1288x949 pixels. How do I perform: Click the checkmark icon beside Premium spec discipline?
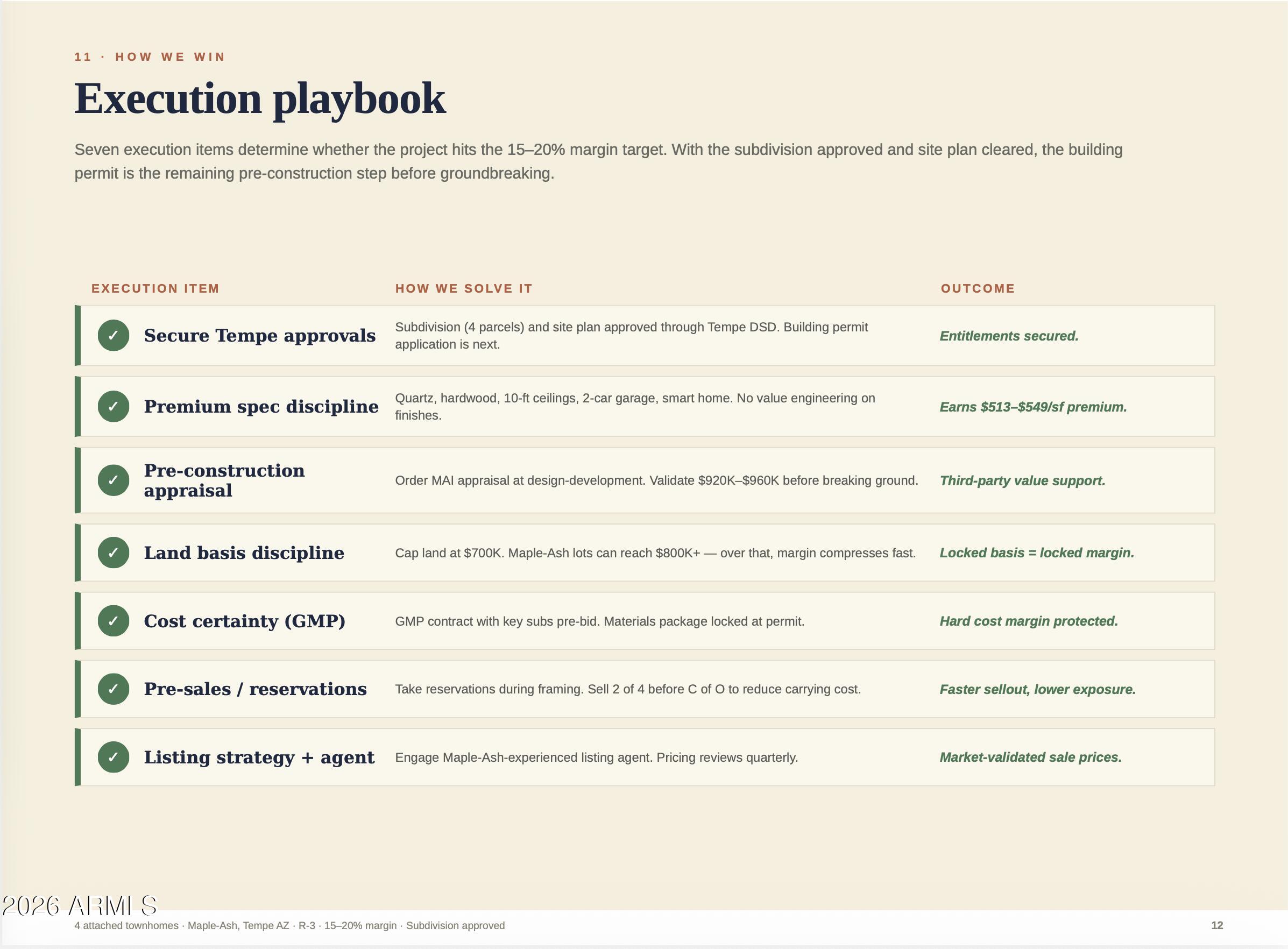(113, 407)
